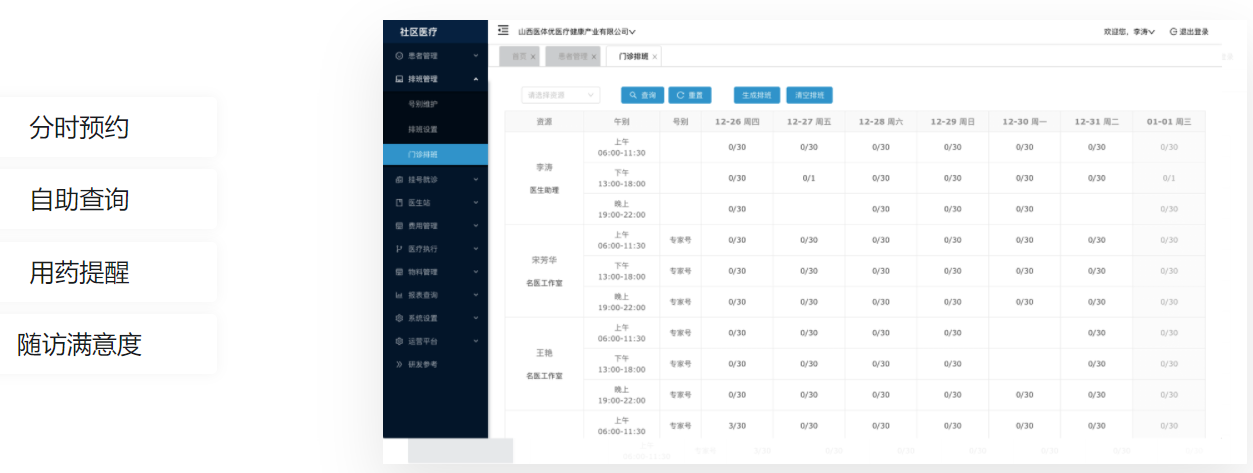
Task: Open the 李涛 user account dropdown
Action: (1144, 32)
